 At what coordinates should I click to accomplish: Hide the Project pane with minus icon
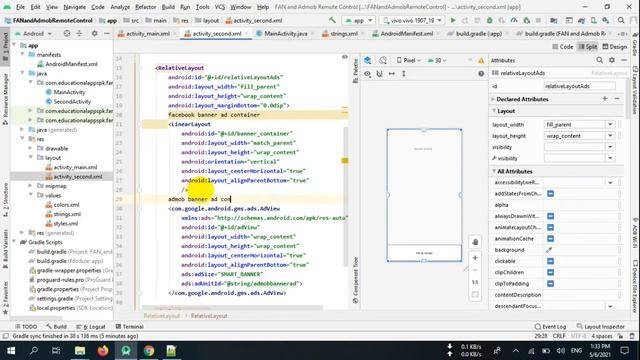(x=107, y=33)
